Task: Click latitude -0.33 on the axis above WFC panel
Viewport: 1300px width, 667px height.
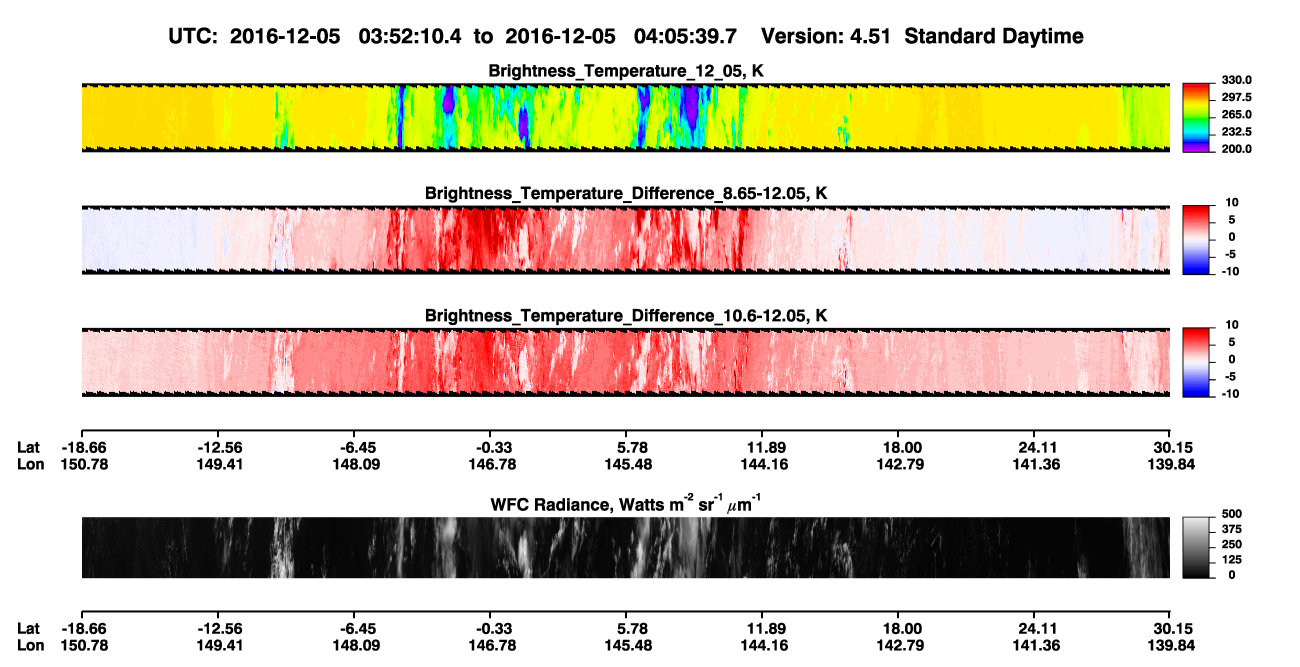Action: 492,448
